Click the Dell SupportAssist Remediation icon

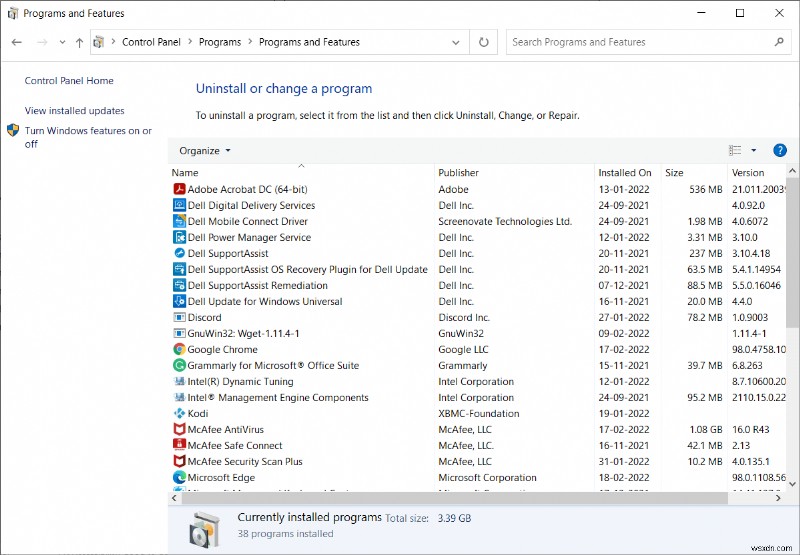[179, 285]
